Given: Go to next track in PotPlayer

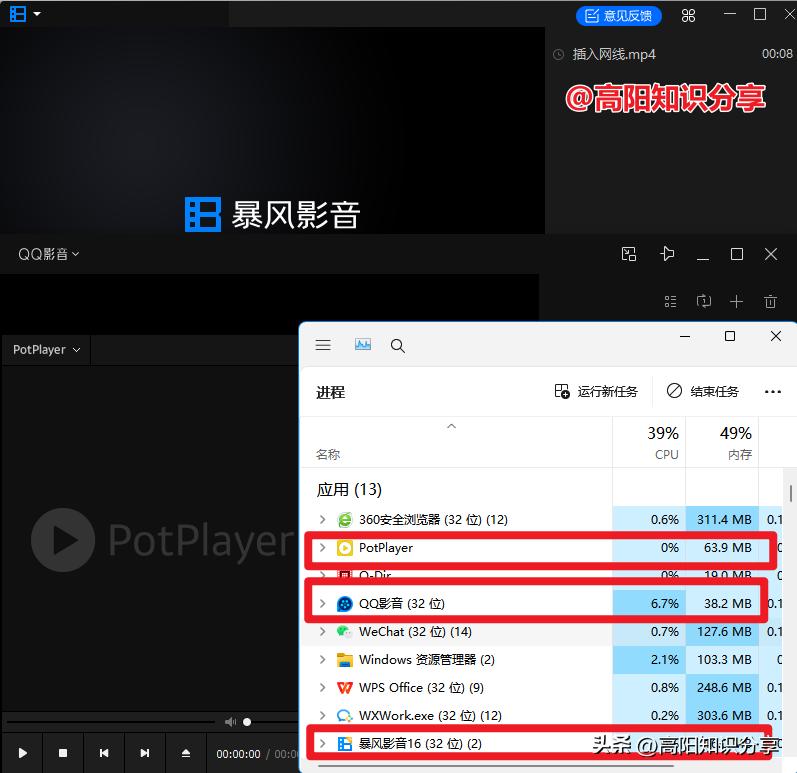Looking at the screenshot, I should [145, 753].
